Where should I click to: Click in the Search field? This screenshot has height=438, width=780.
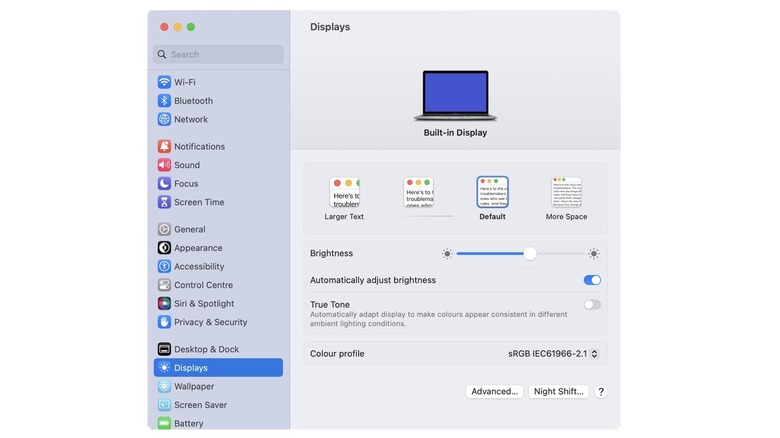218,54
